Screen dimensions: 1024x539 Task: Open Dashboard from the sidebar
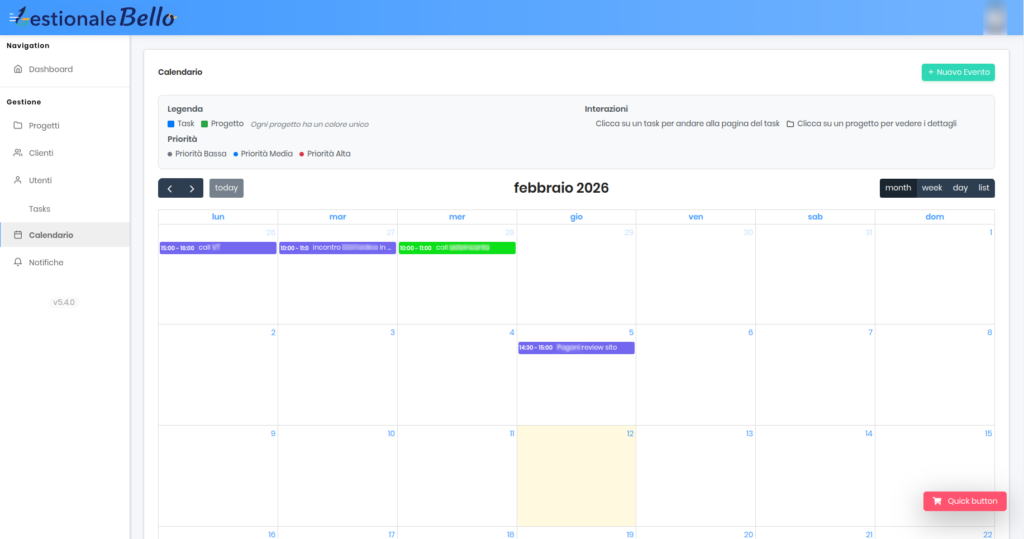(50, 69)
